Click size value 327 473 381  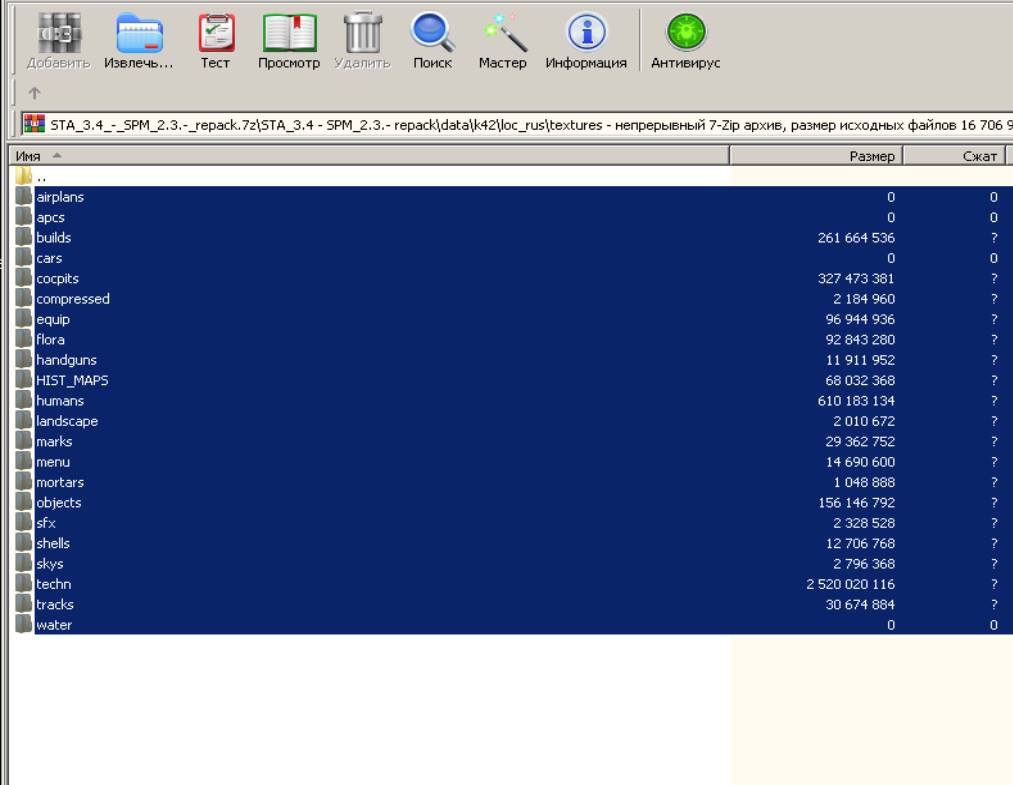(x=856, y=278)
